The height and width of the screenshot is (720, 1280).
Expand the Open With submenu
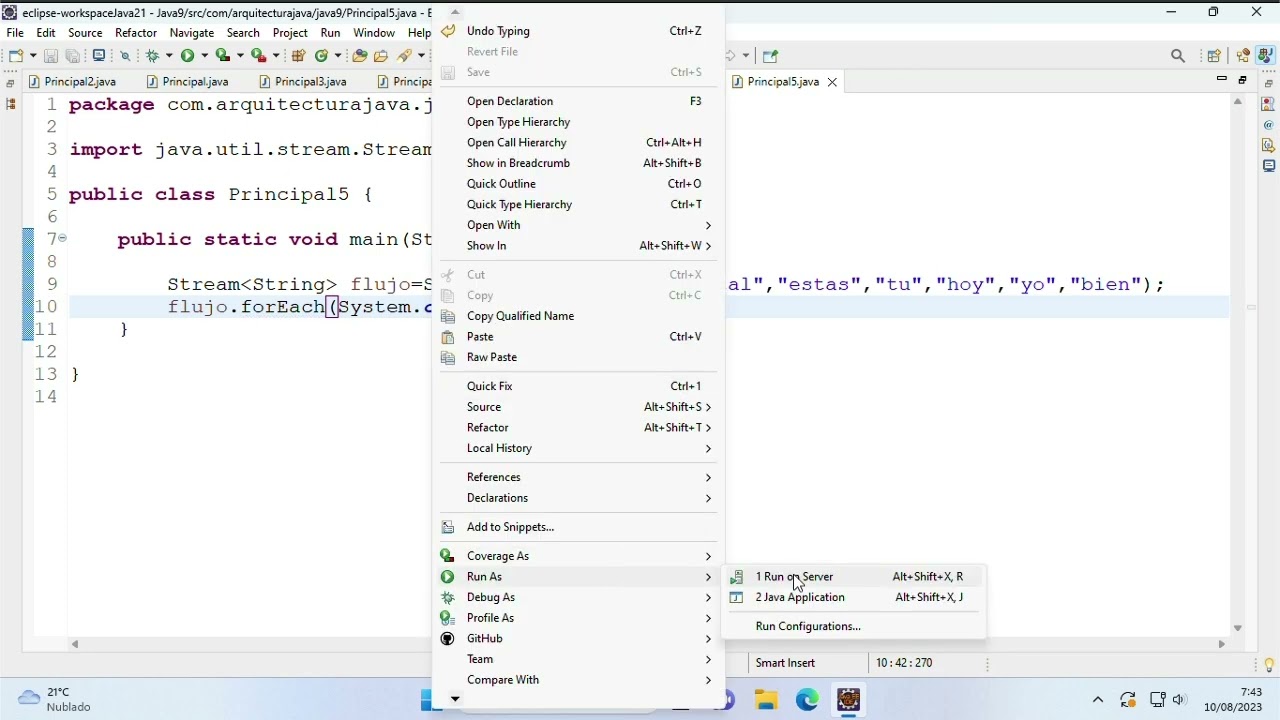pyautogui.click(x=578, y=225)
